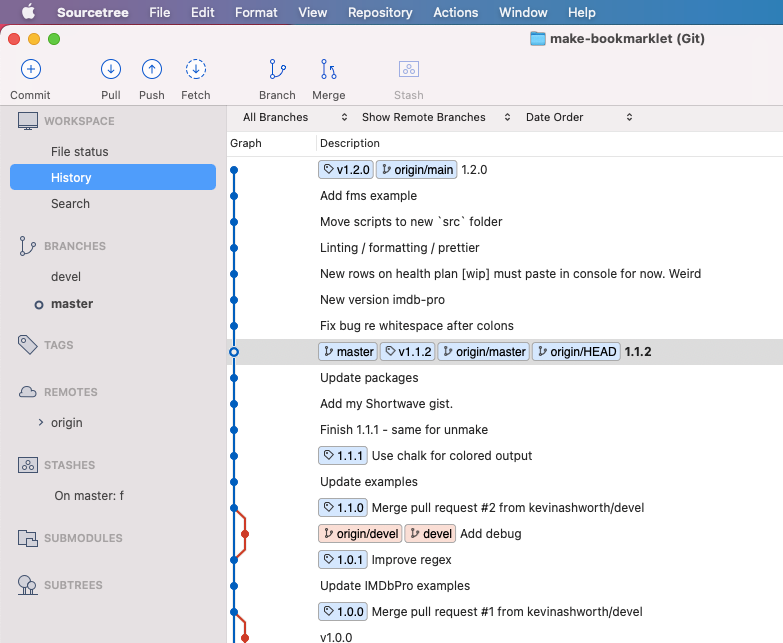Select 'Finish 1.1.1 - same for unmake' commit
The image size is (783, 643).
coord(505,430)
